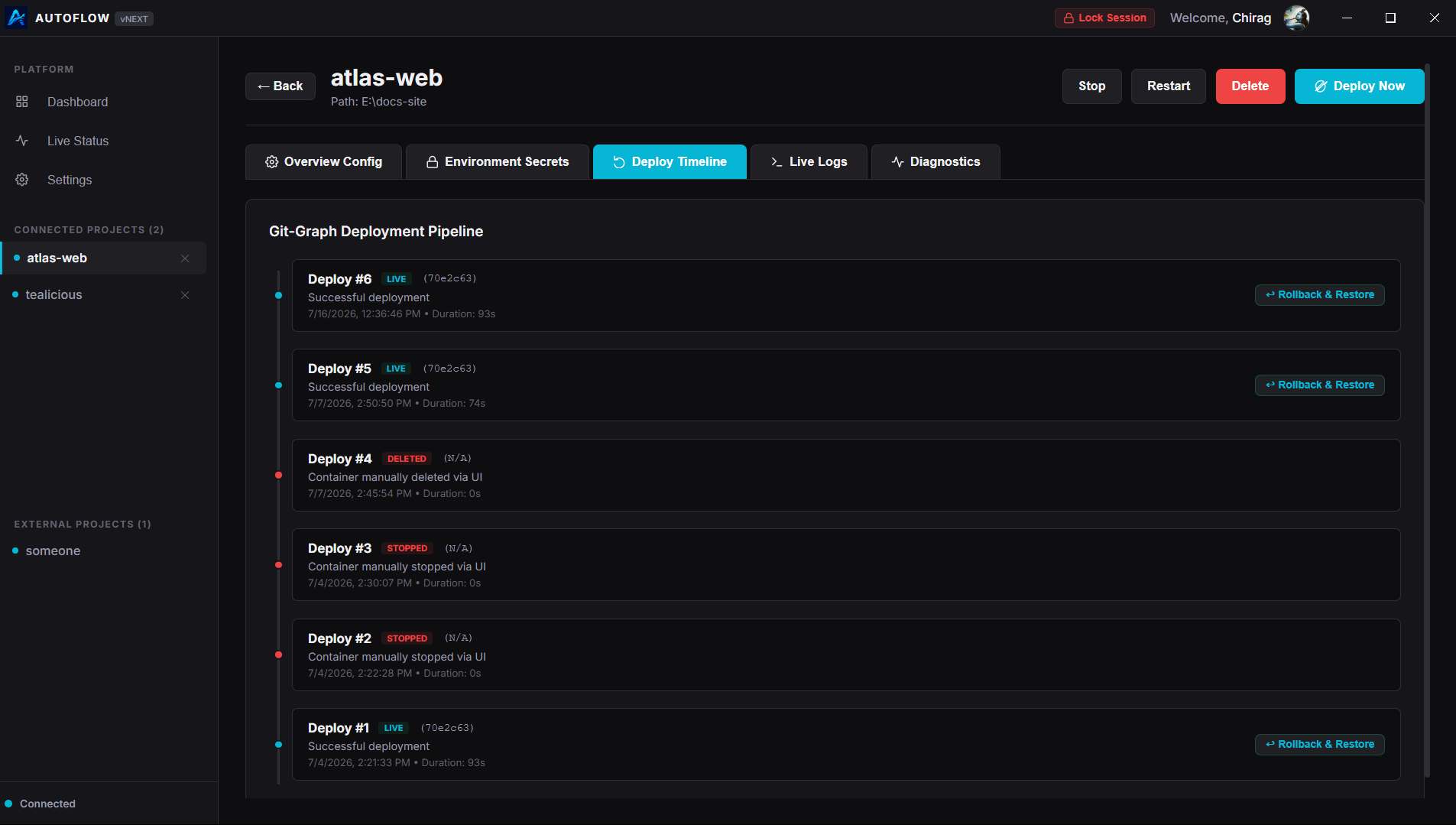
Task: Click the status dot beside atlas-web
Action: [x=17, y=258]
